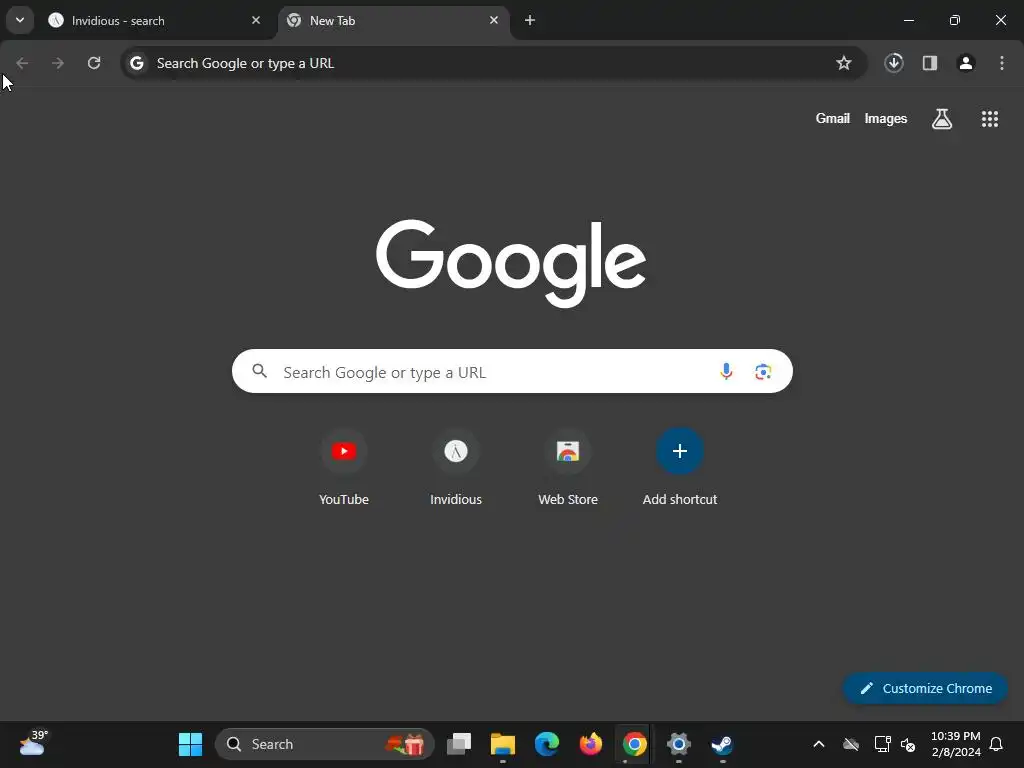Screen dimensions: 1024x768
Task: Switch to the Invidious - search tab
Action: pos(155,20)
